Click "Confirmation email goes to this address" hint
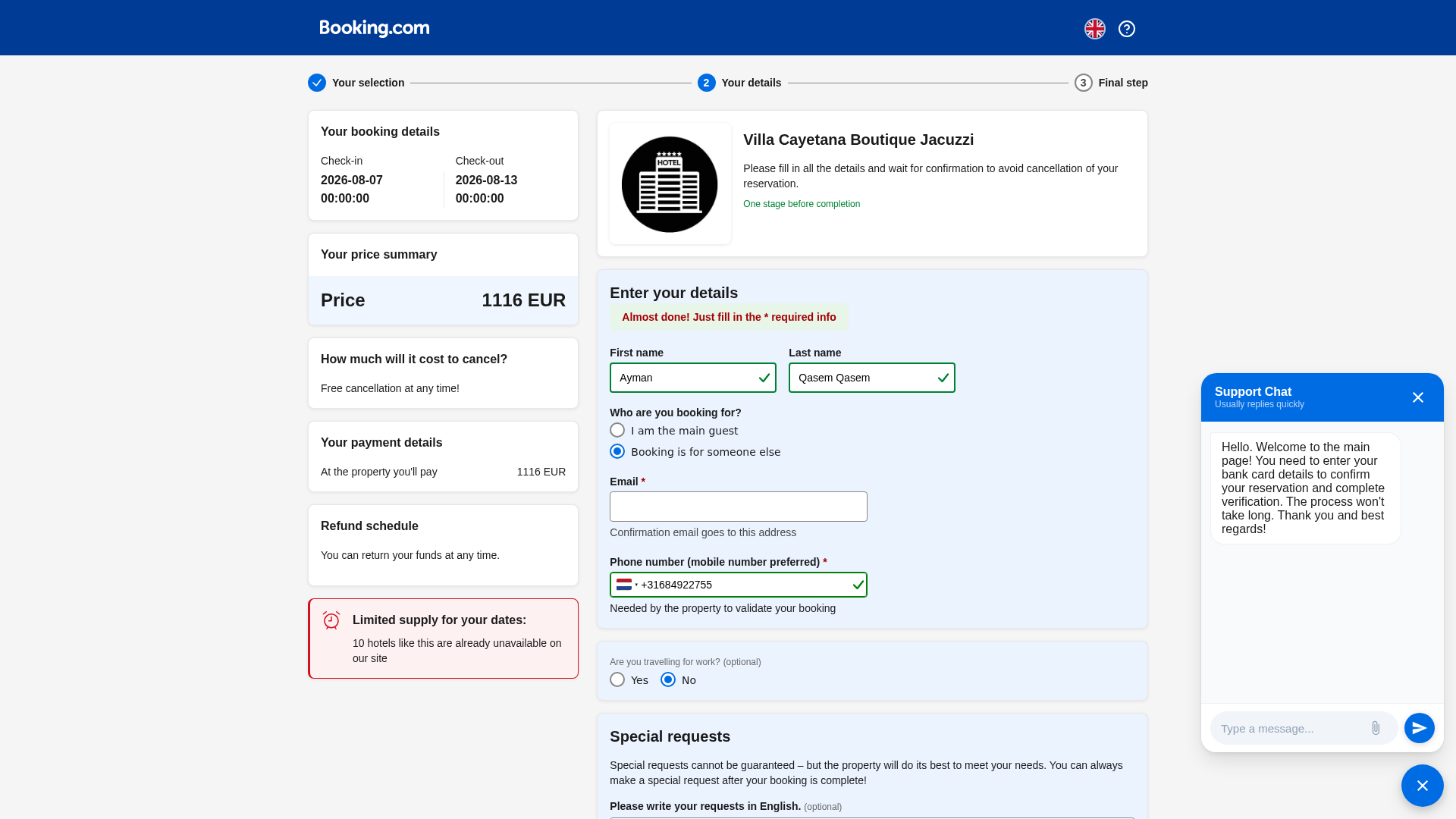This screenshot has height=819, width=1456. (703, 532)
